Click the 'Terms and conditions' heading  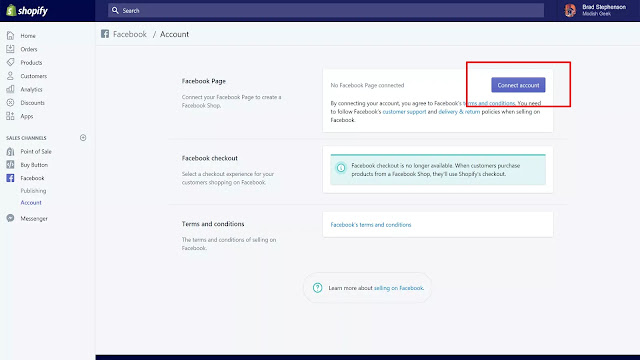pyautogui.click(x=213, y=224)
